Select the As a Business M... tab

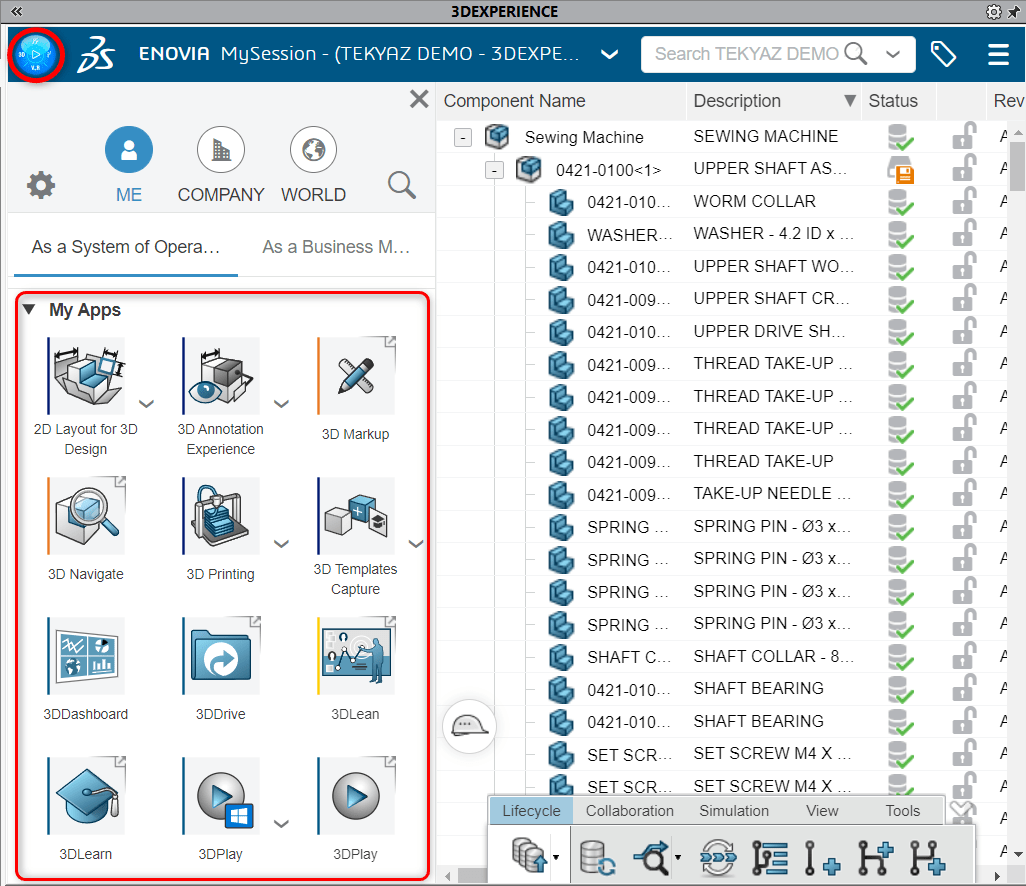point(336,247)
